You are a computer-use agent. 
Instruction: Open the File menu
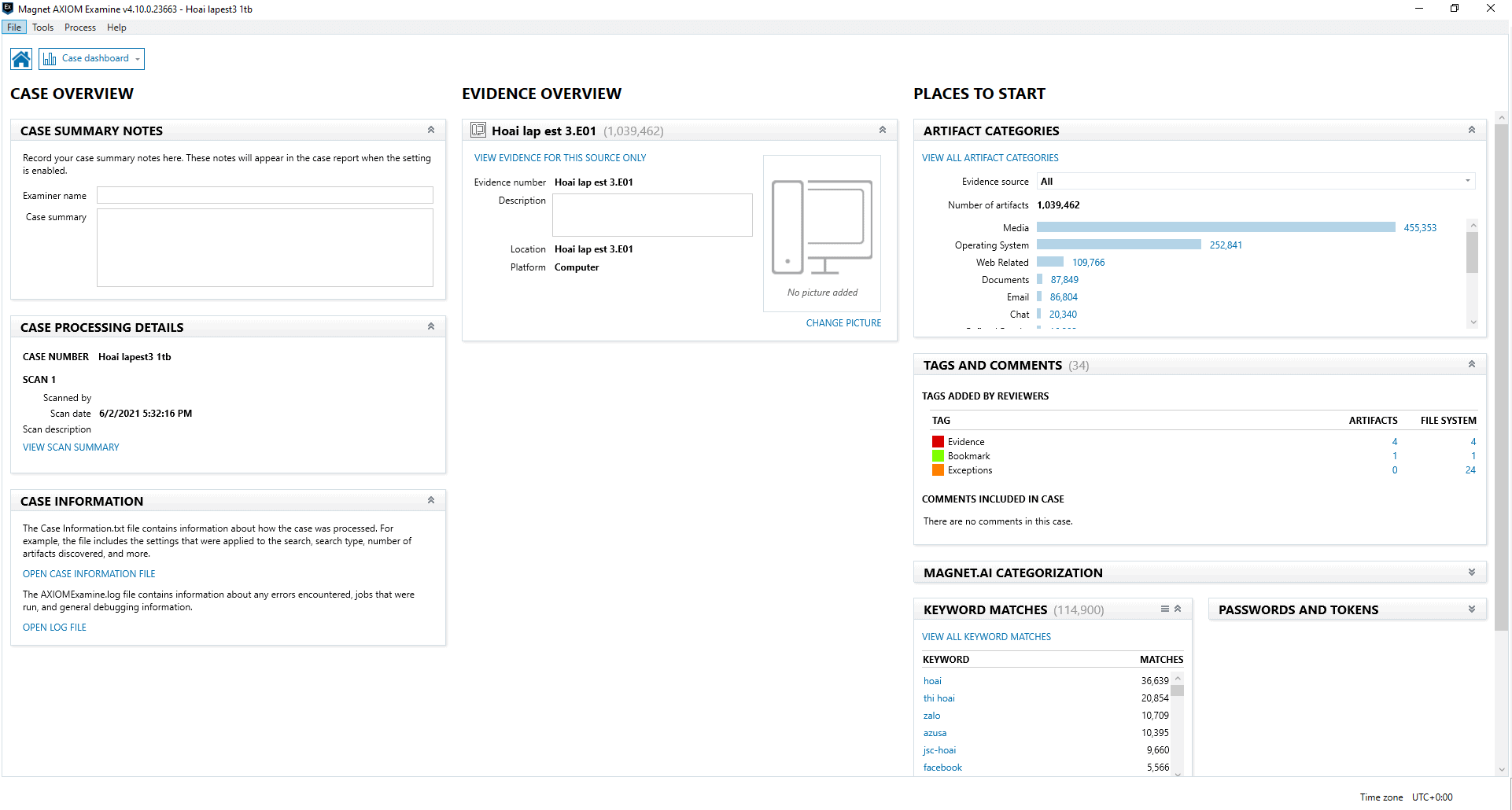click(x=14, y=28)
